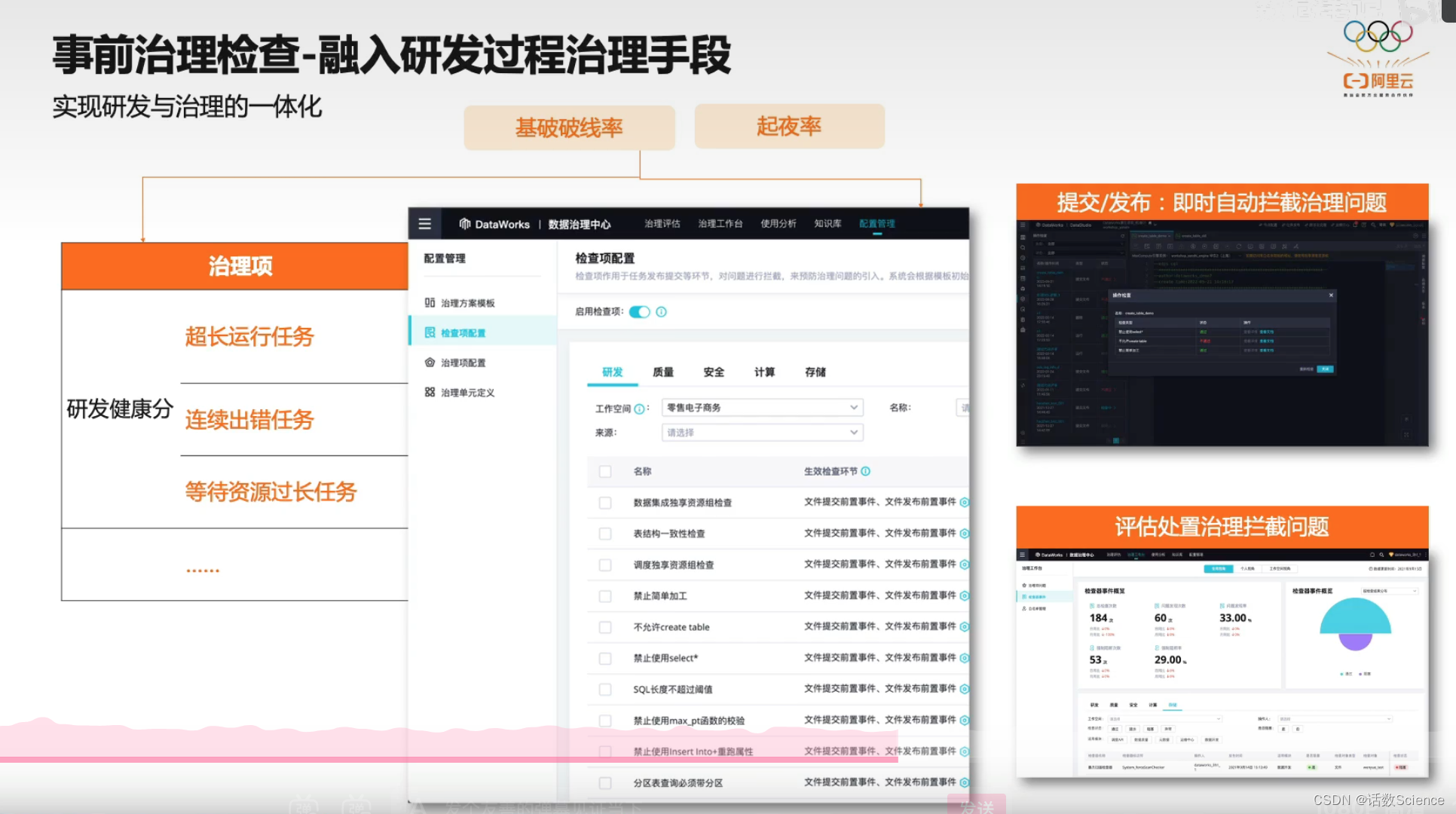
Task: Check the 数据集成独享资源组检查 row checkbox
Action: coord(604,503)
